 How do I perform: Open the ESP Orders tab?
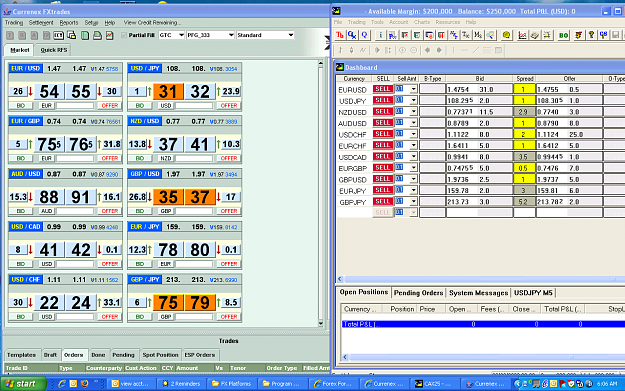point(200,355)
